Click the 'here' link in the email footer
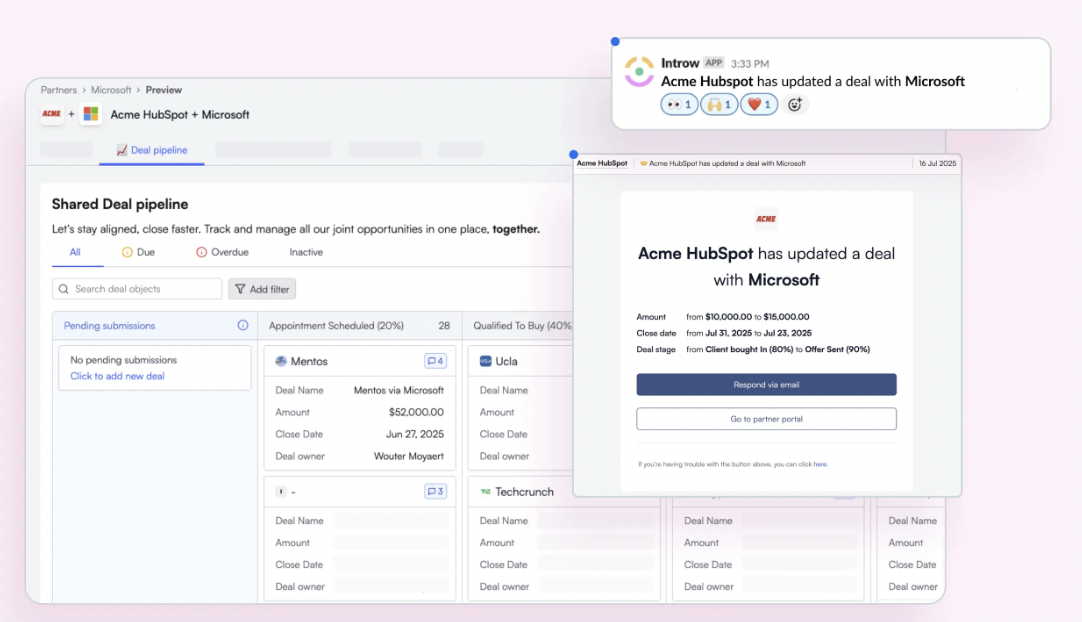Image resolution: width=1082 pixels, height=622 pixels. pyautogui.click(x=820, y=465)
